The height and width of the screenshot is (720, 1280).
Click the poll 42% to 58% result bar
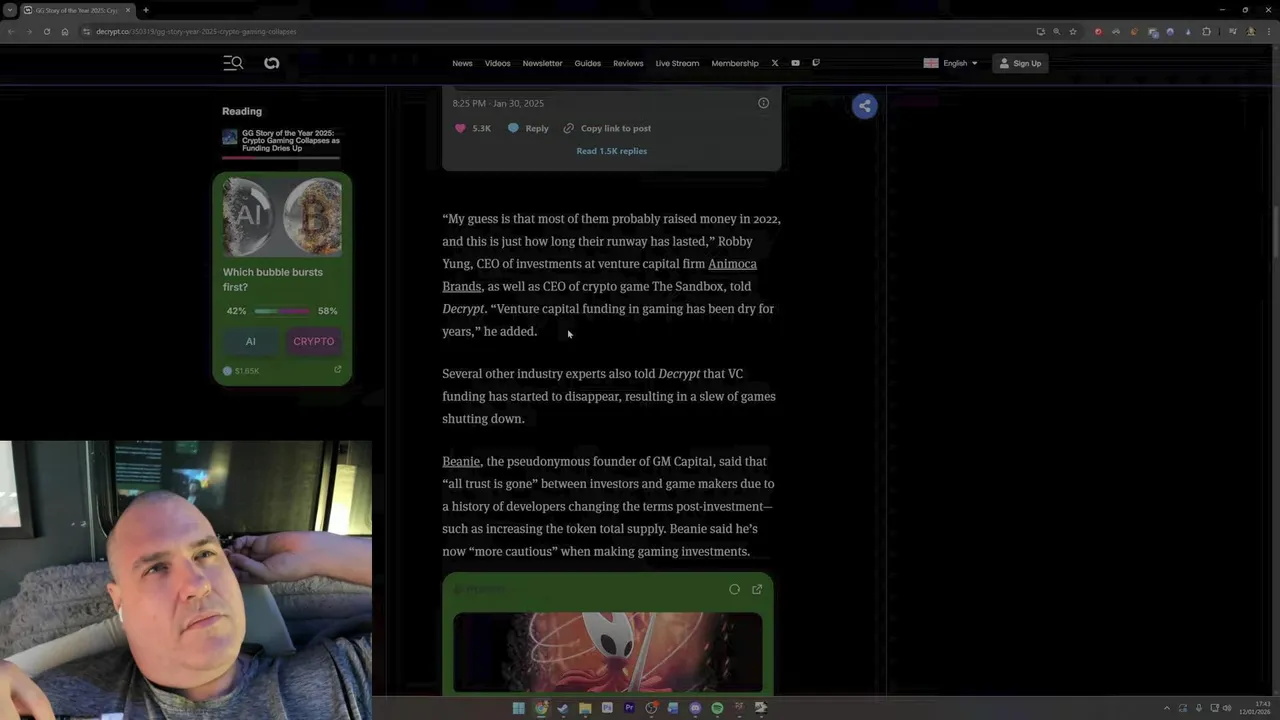point(282,311)
